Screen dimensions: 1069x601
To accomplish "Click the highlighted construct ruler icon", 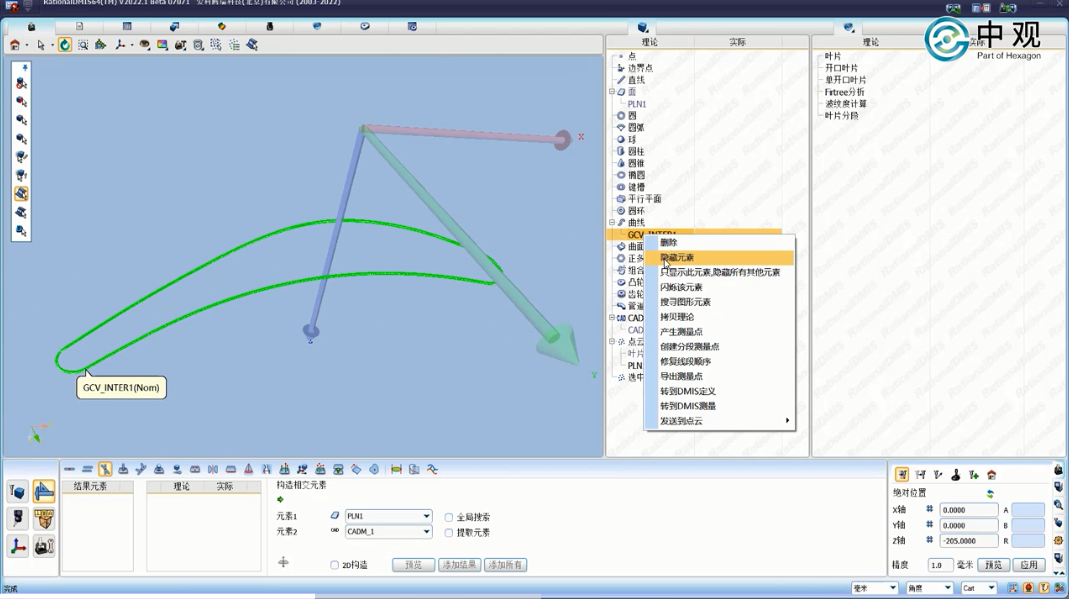I will tap(43, 491).
